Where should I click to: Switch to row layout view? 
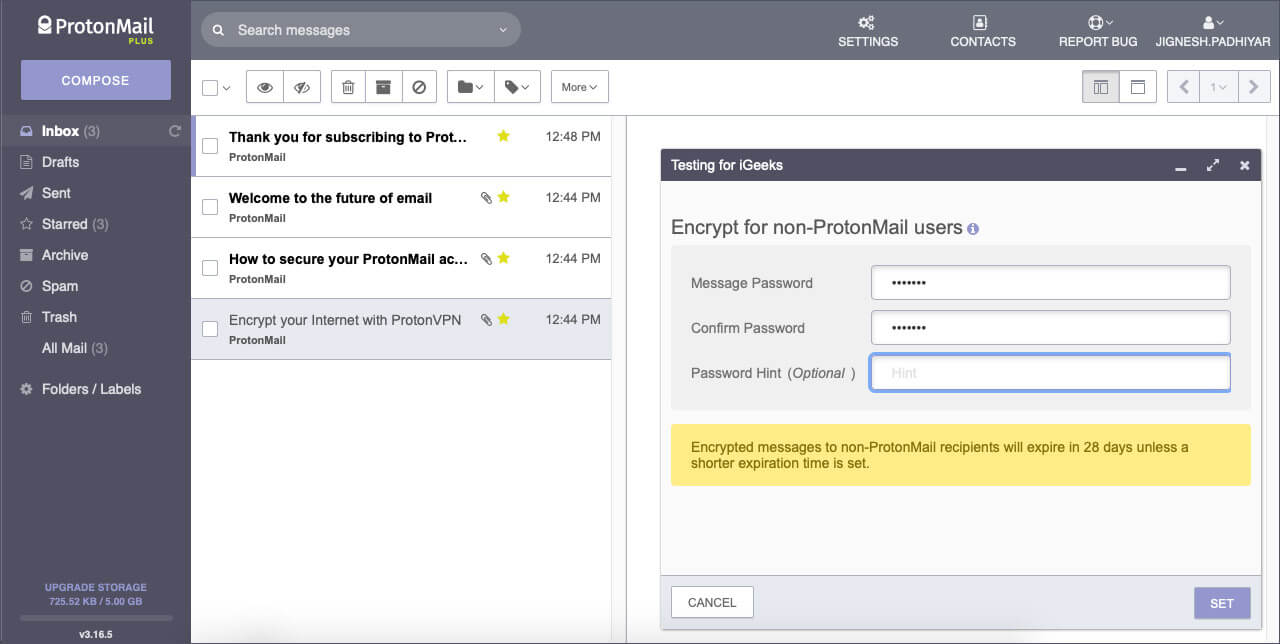pos(1138,87)
